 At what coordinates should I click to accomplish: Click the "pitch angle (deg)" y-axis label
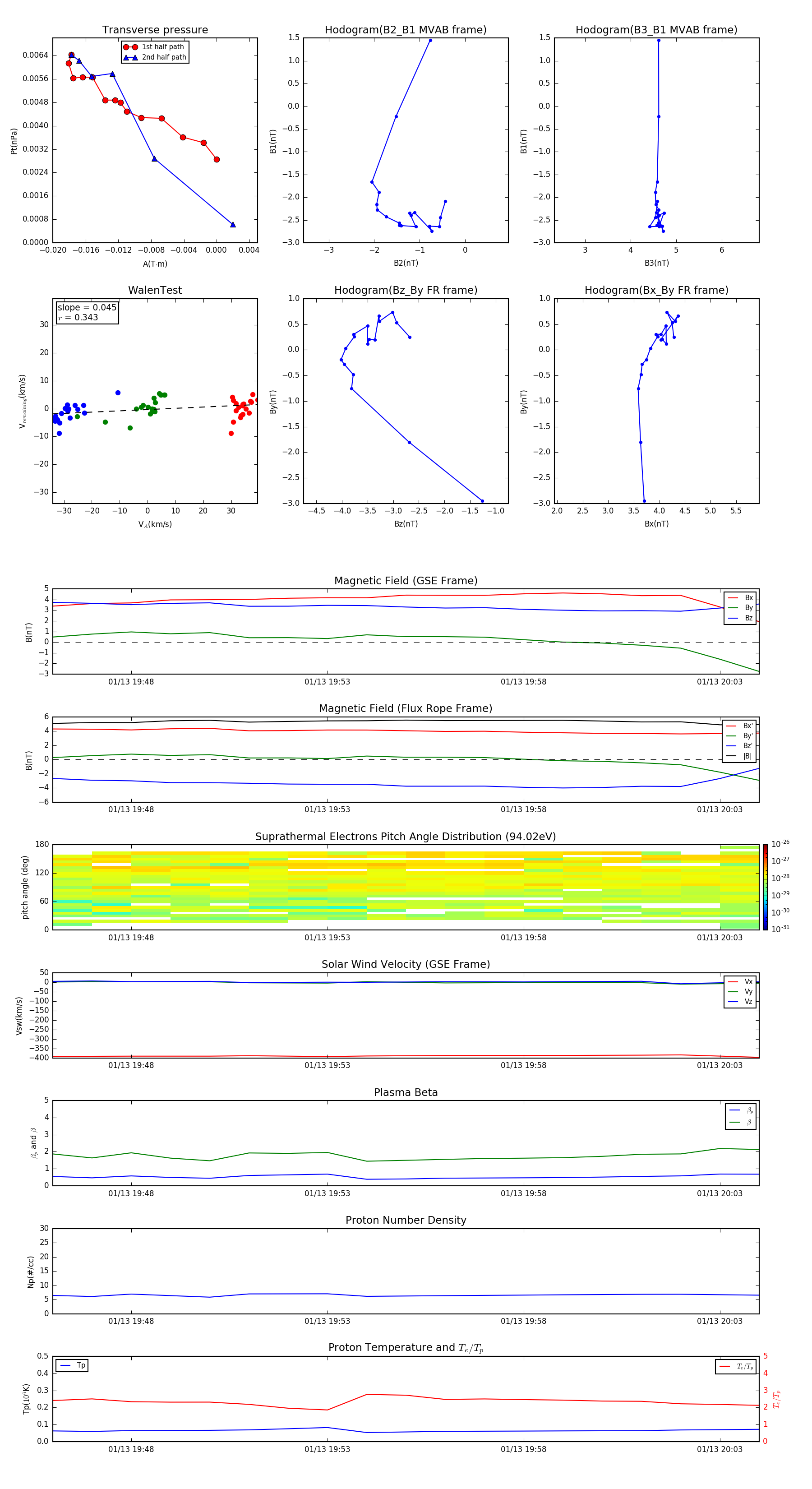[25, 887]
